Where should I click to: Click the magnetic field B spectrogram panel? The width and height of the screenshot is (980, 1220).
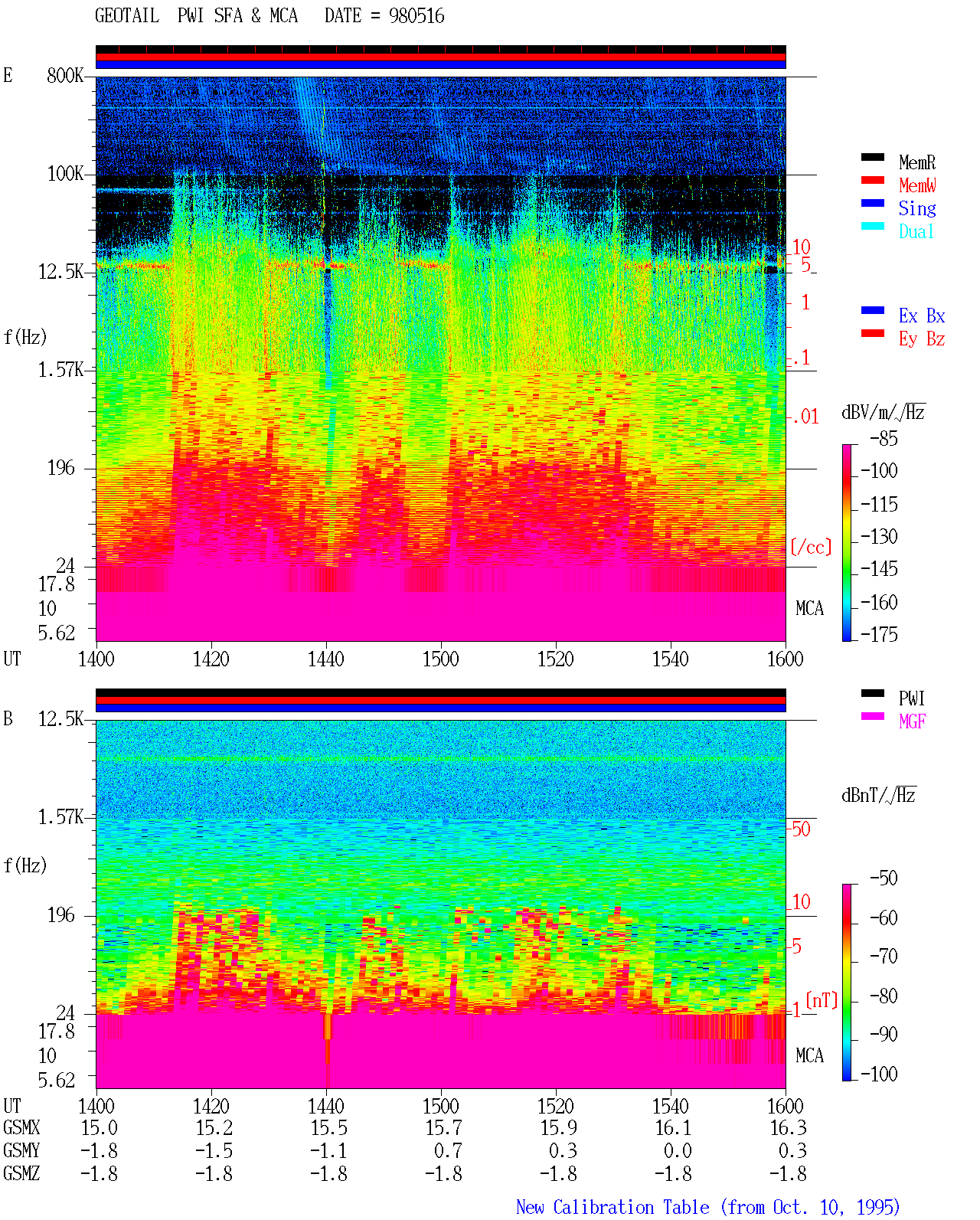[x=441, y=904]
